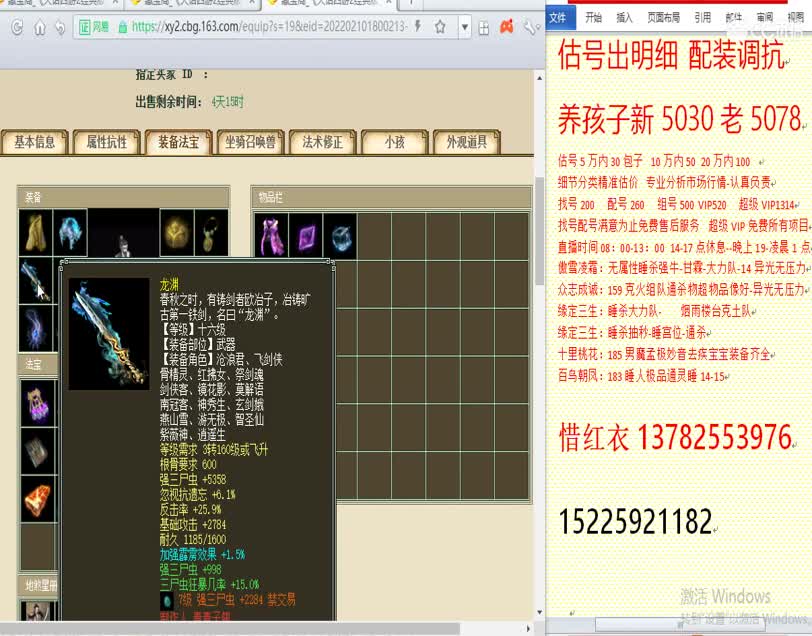Screen dimensions: 812x636
Task: Click the 地煞星册 section header
Action: click(38, 586)
